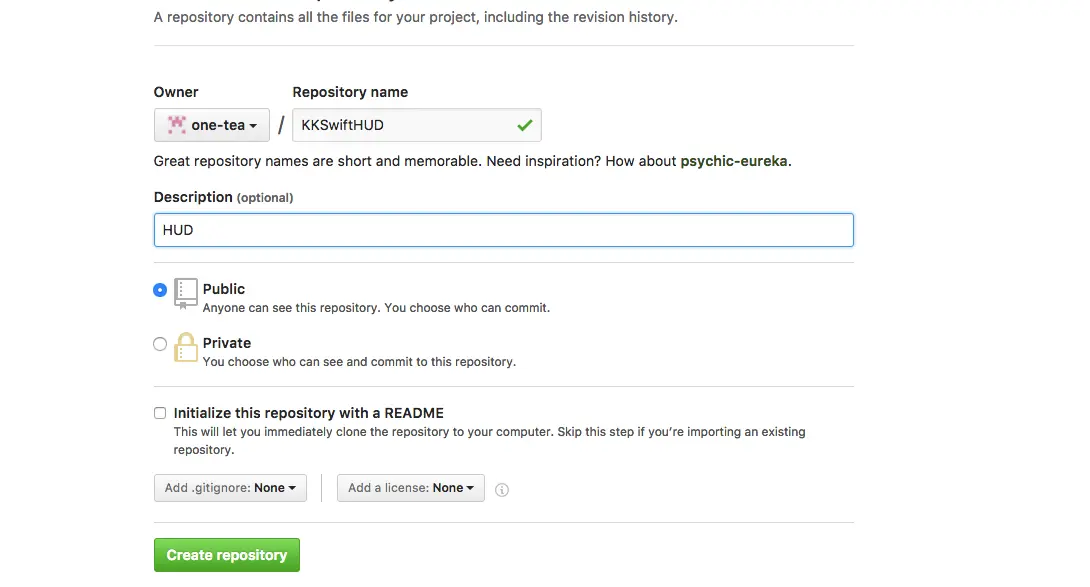
Task: Open the one-tea owner dropdown
Action: point(211,125)
